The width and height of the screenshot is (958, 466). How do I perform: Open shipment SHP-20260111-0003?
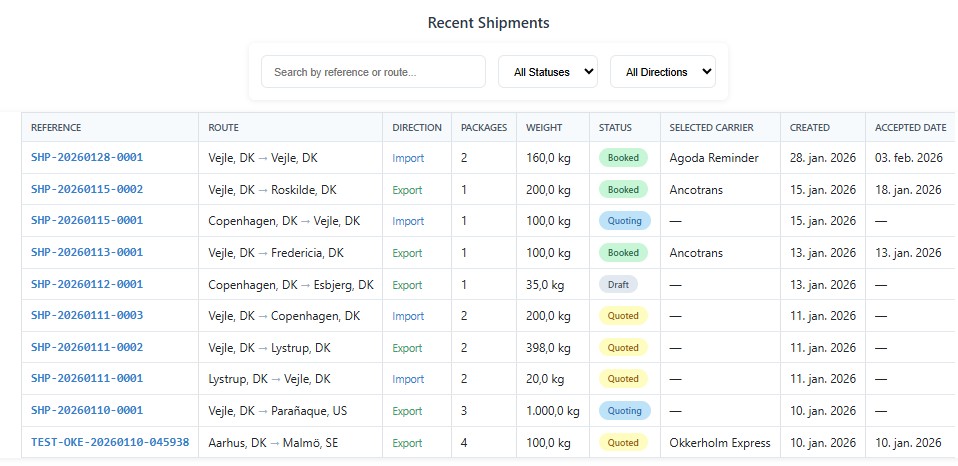click(87, 316)
